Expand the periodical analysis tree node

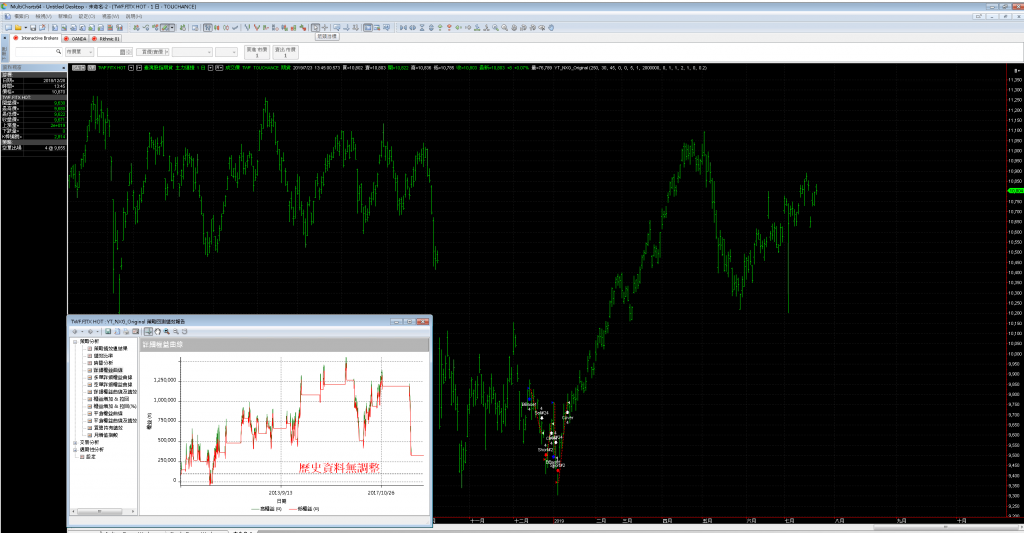tap(73, 448)
